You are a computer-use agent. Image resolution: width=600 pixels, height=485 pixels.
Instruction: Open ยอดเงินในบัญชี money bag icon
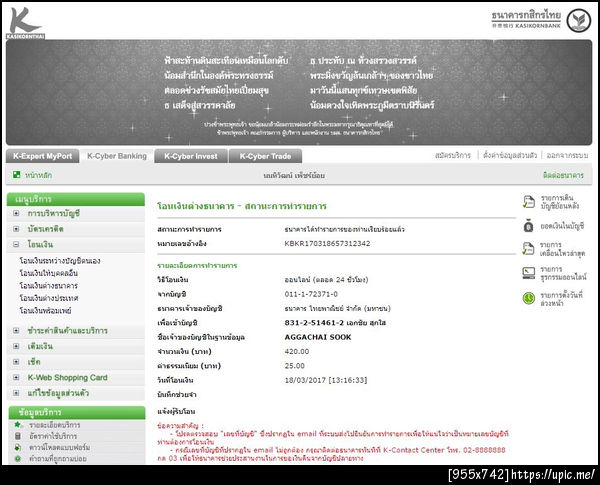(x=528, y=226)
